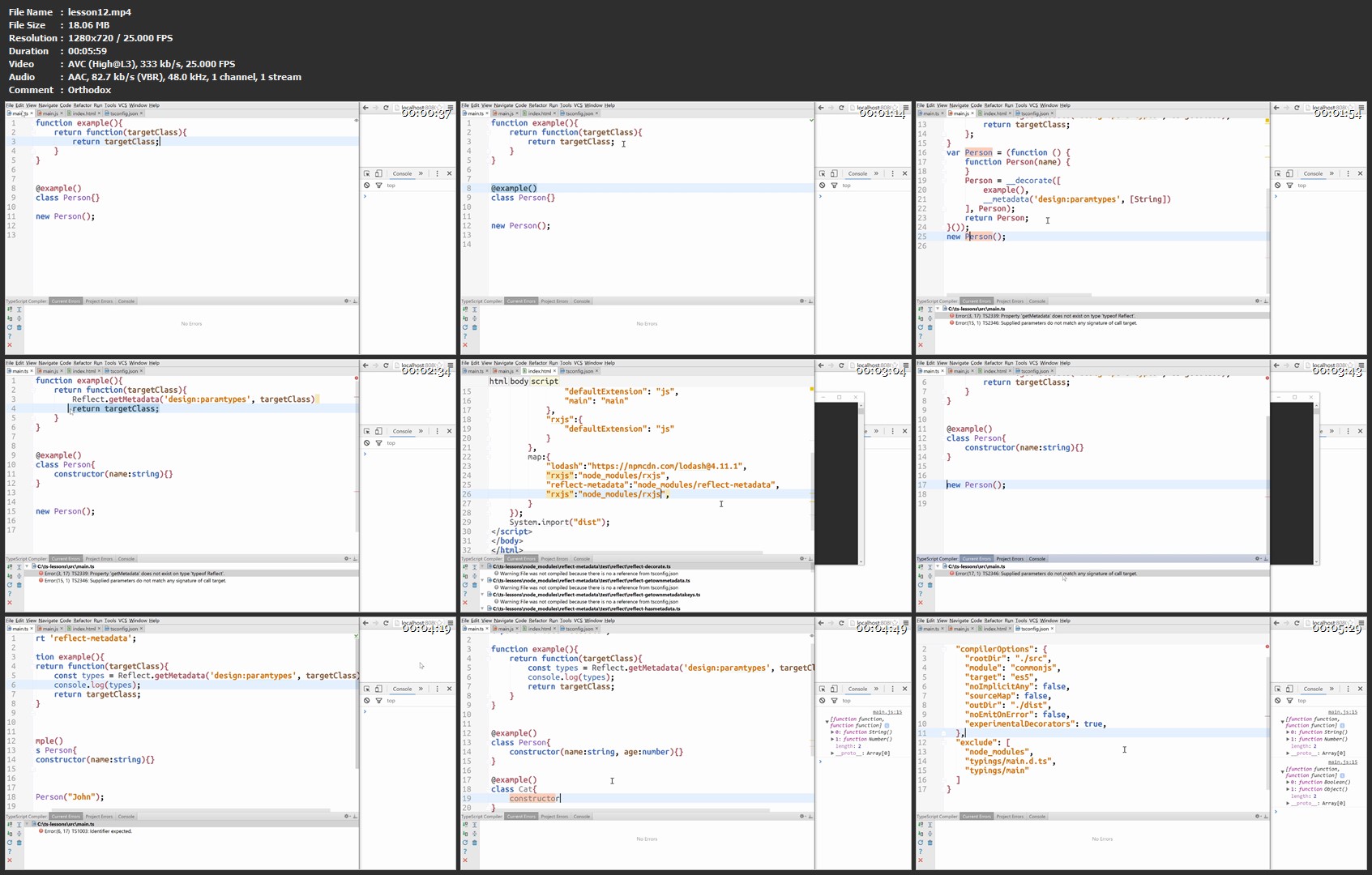
Task: Expand '0: function String()' in 00:05:29 frame console
Action: pos(1289,732)
